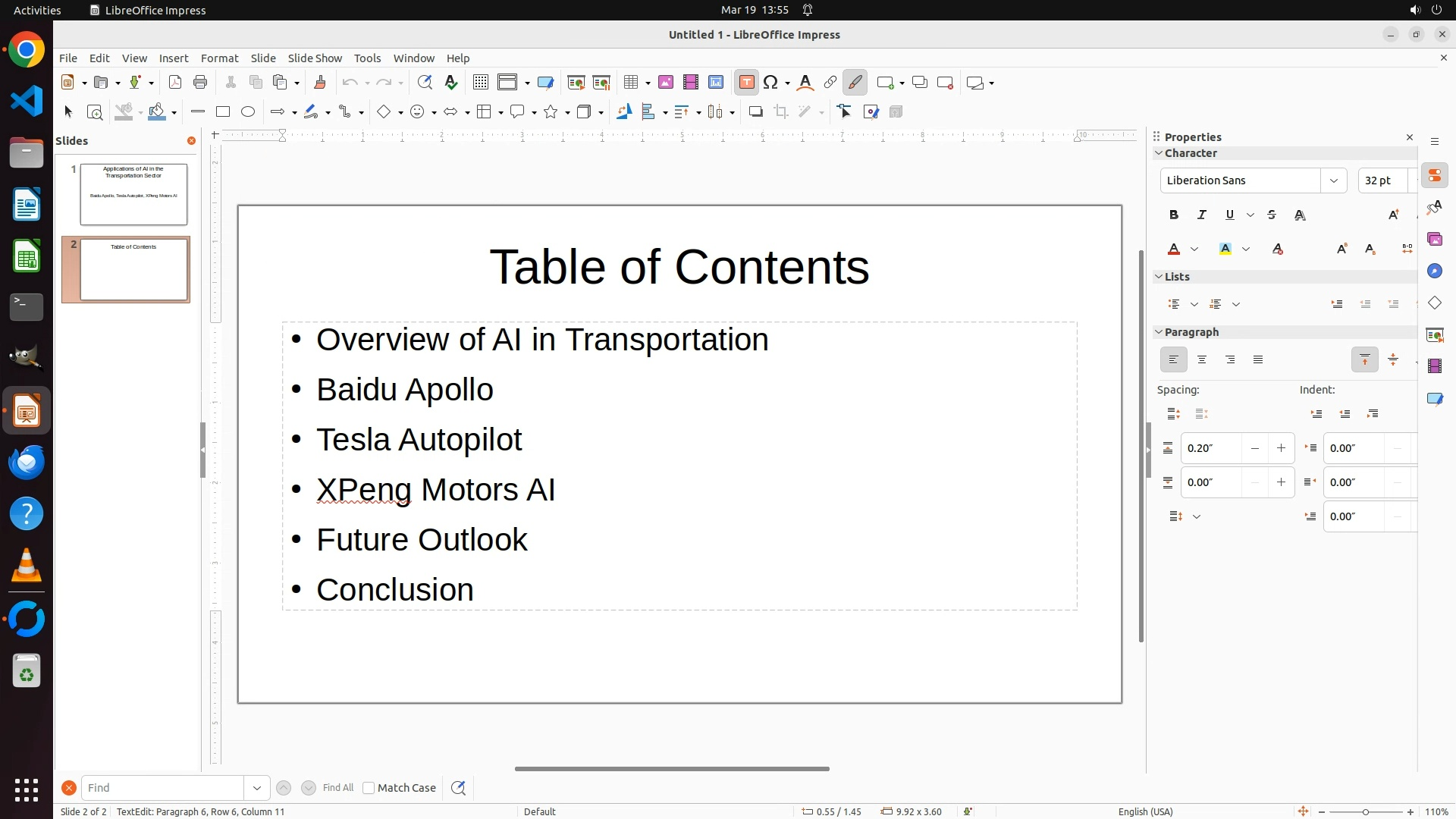
Task: Toggle Center paragraph alignment
Action: [1201, 360]
